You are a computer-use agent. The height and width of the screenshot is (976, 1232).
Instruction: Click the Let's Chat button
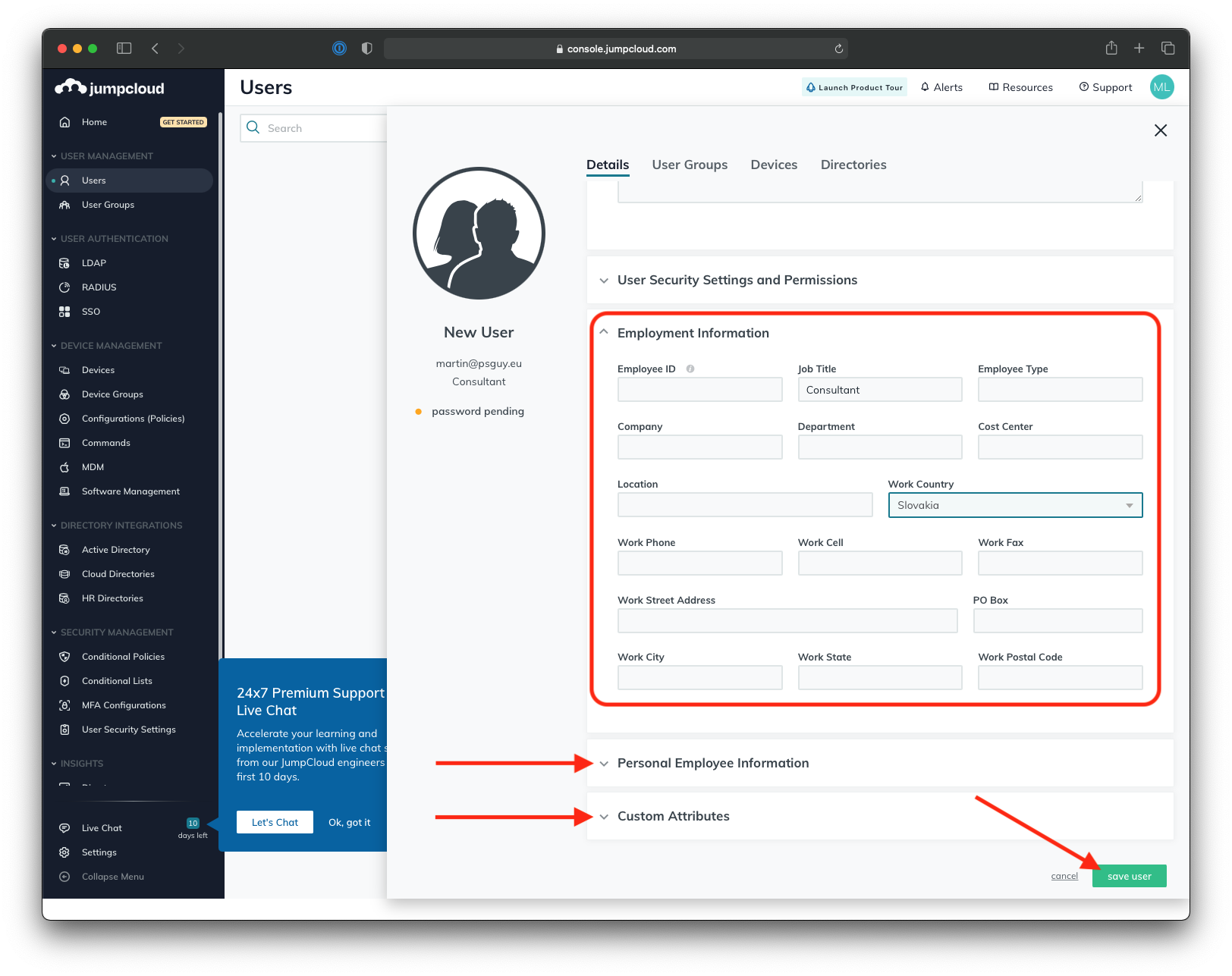[x=275, y=822]
